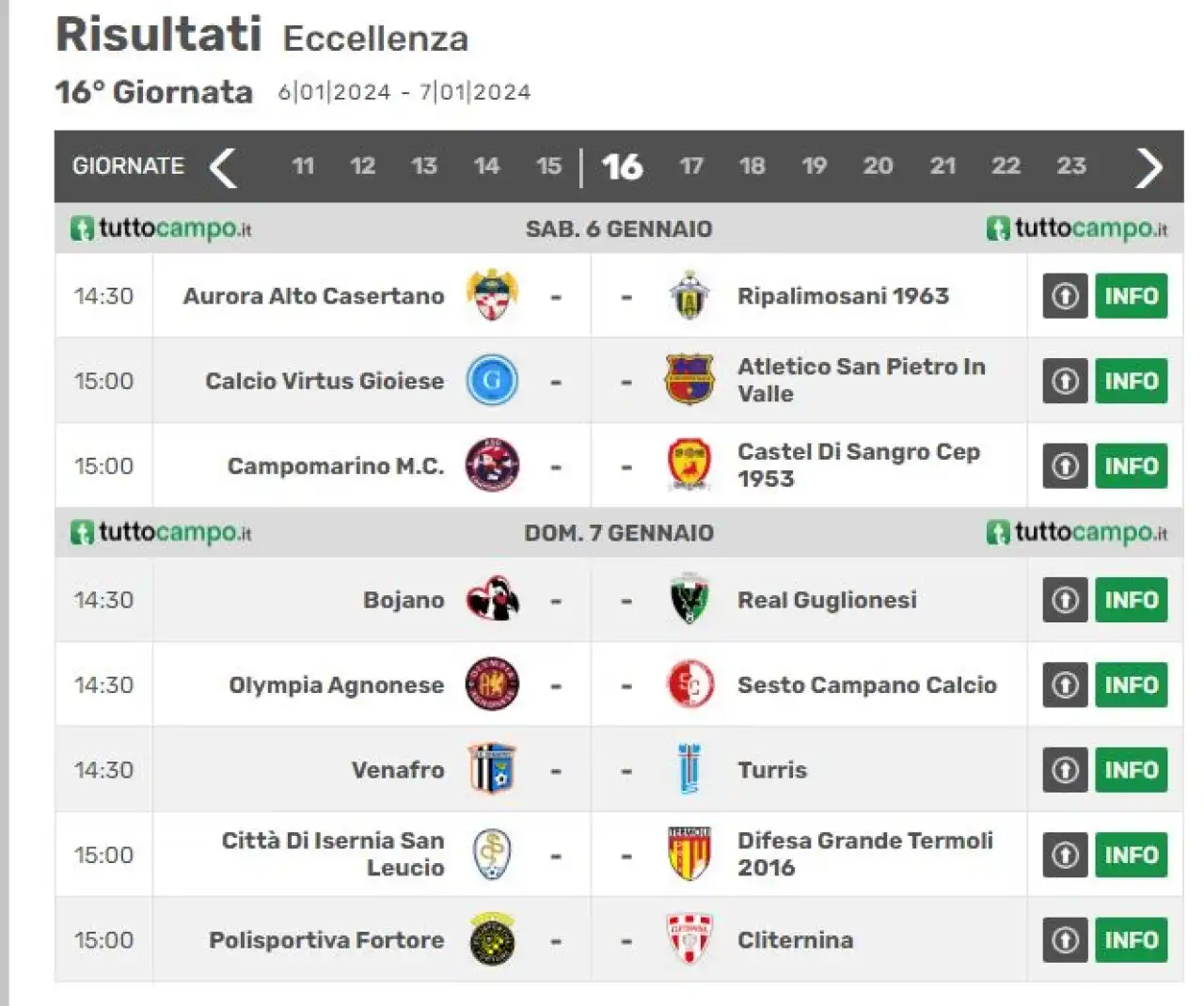Click the Aurora Alto Casertano team crest
This screenshot has width=1204, height=1006.
tap(492, 295)
